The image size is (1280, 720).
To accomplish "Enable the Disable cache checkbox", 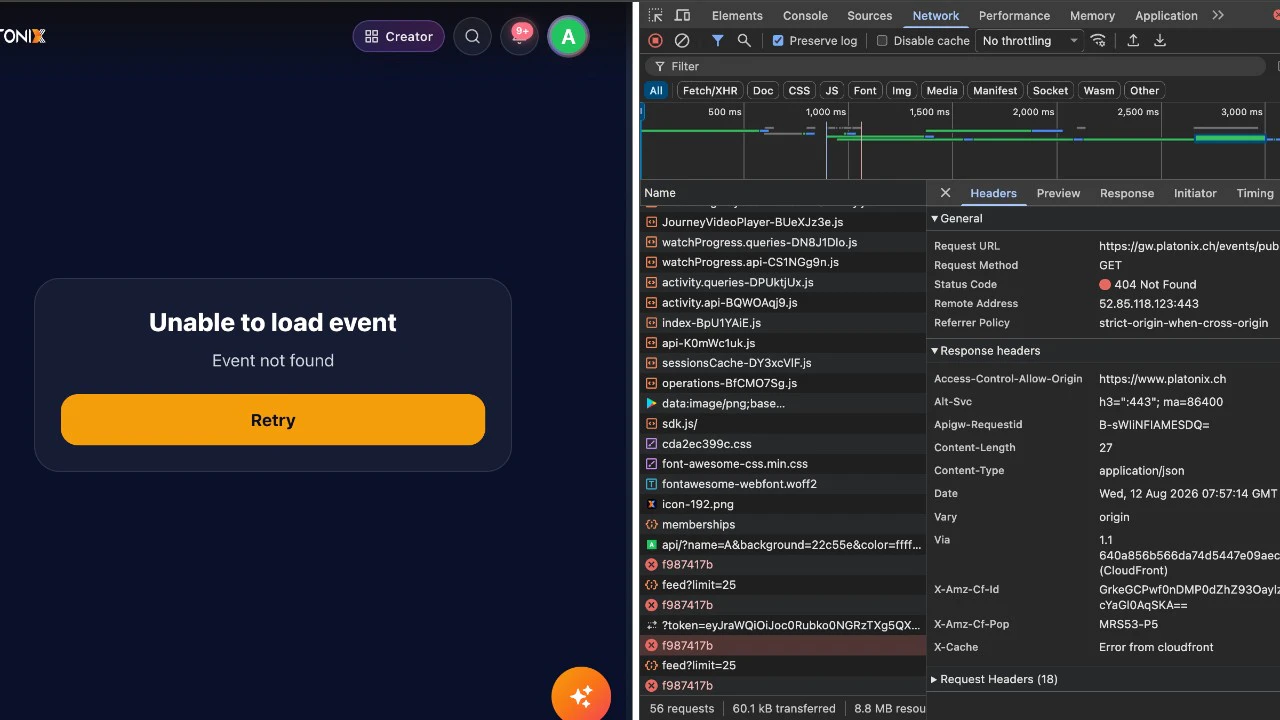I will (882, 41).
